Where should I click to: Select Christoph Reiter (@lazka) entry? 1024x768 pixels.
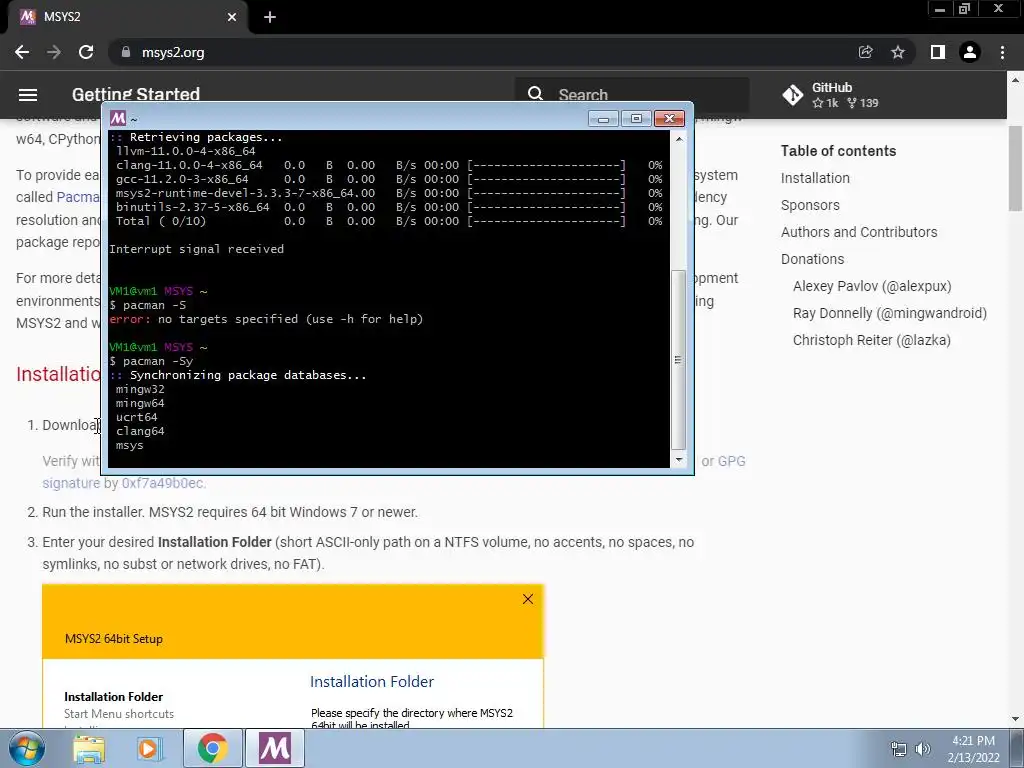(872, 340)
